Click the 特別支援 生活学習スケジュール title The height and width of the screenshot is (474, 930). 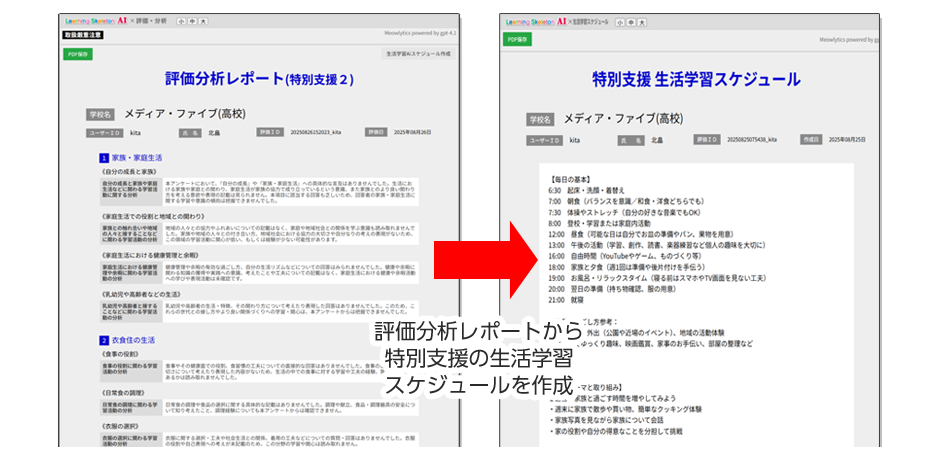[x=696, y=79]
